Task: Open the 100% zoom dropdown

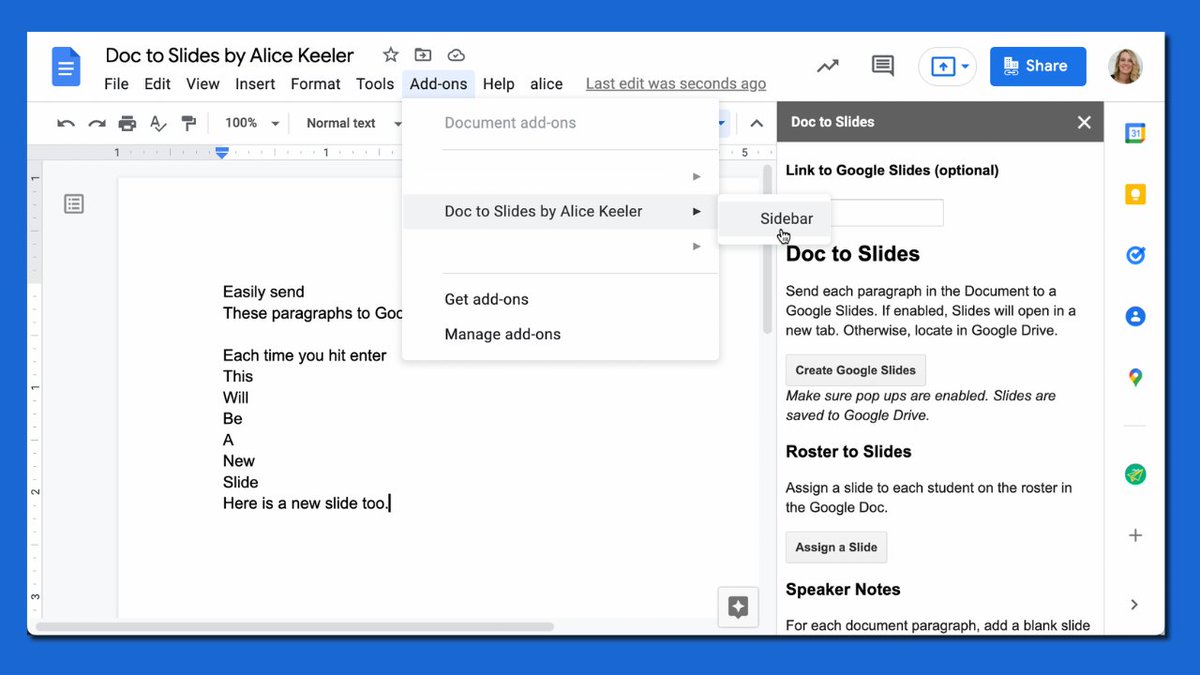Action: [252, 123]
